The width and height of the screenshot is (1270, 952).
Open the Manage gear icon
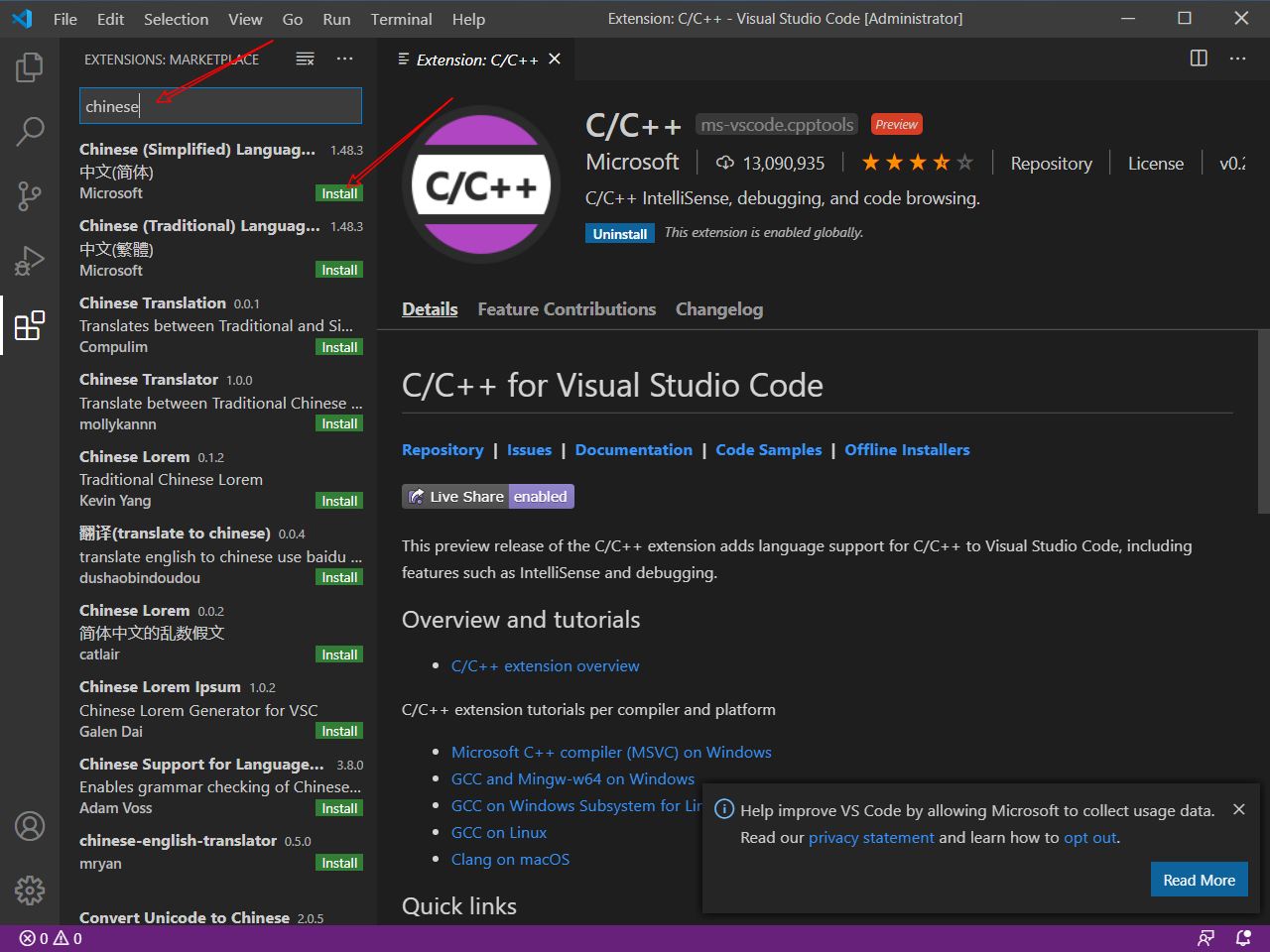pos(30,890)
